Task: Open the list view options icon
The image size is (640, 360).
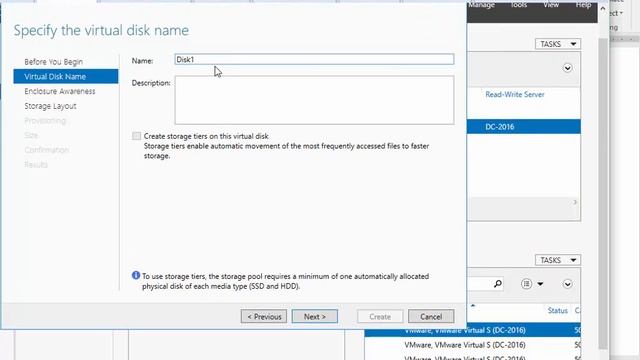Action: pyautogui.click(x=527, y=284)
